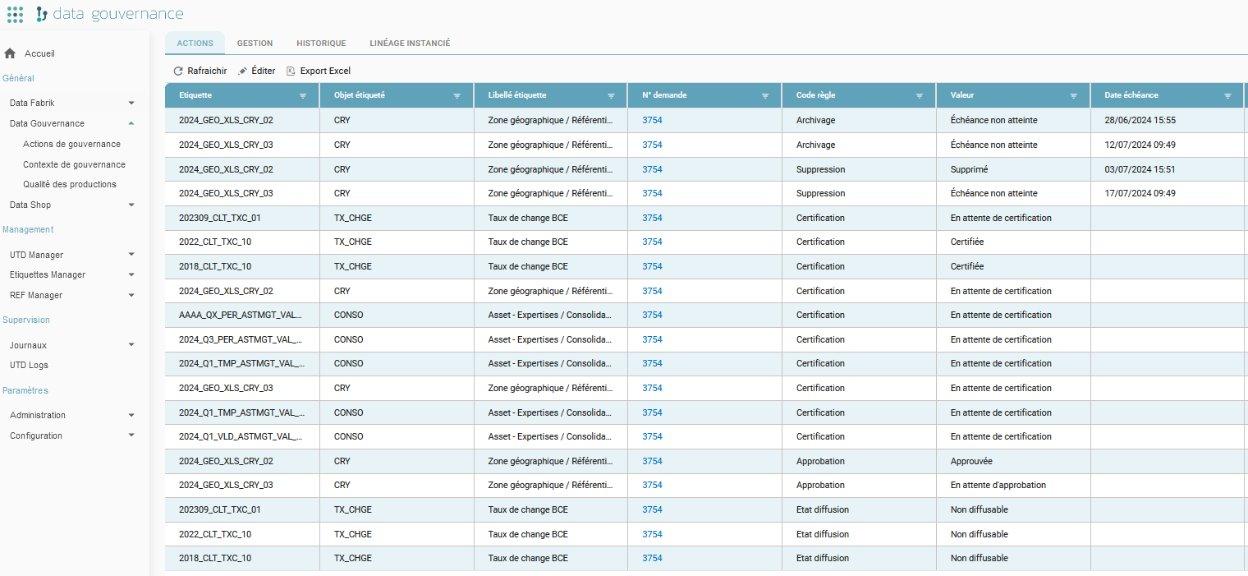Viewport: 1248px width, 576px height.
Task: Select the 2024_Q1_VLD_ASTMGT_VAL row label
Action: 240,436
